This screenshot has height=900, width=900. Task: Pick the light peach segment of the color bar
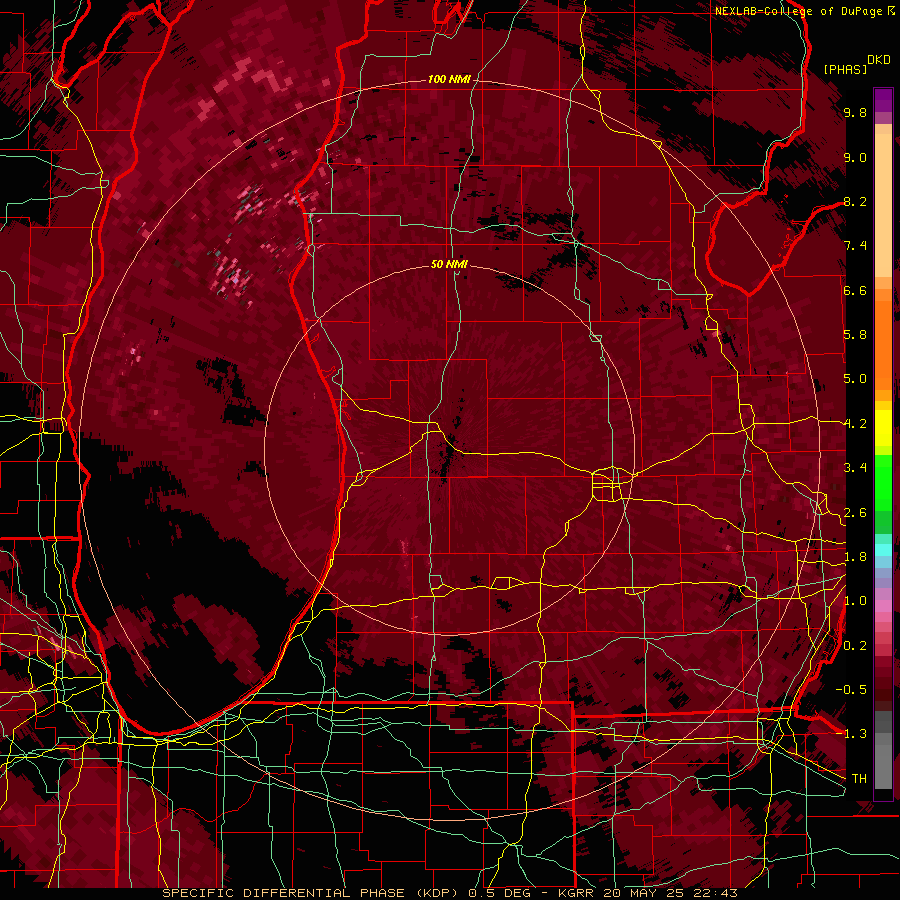(883, 207)
